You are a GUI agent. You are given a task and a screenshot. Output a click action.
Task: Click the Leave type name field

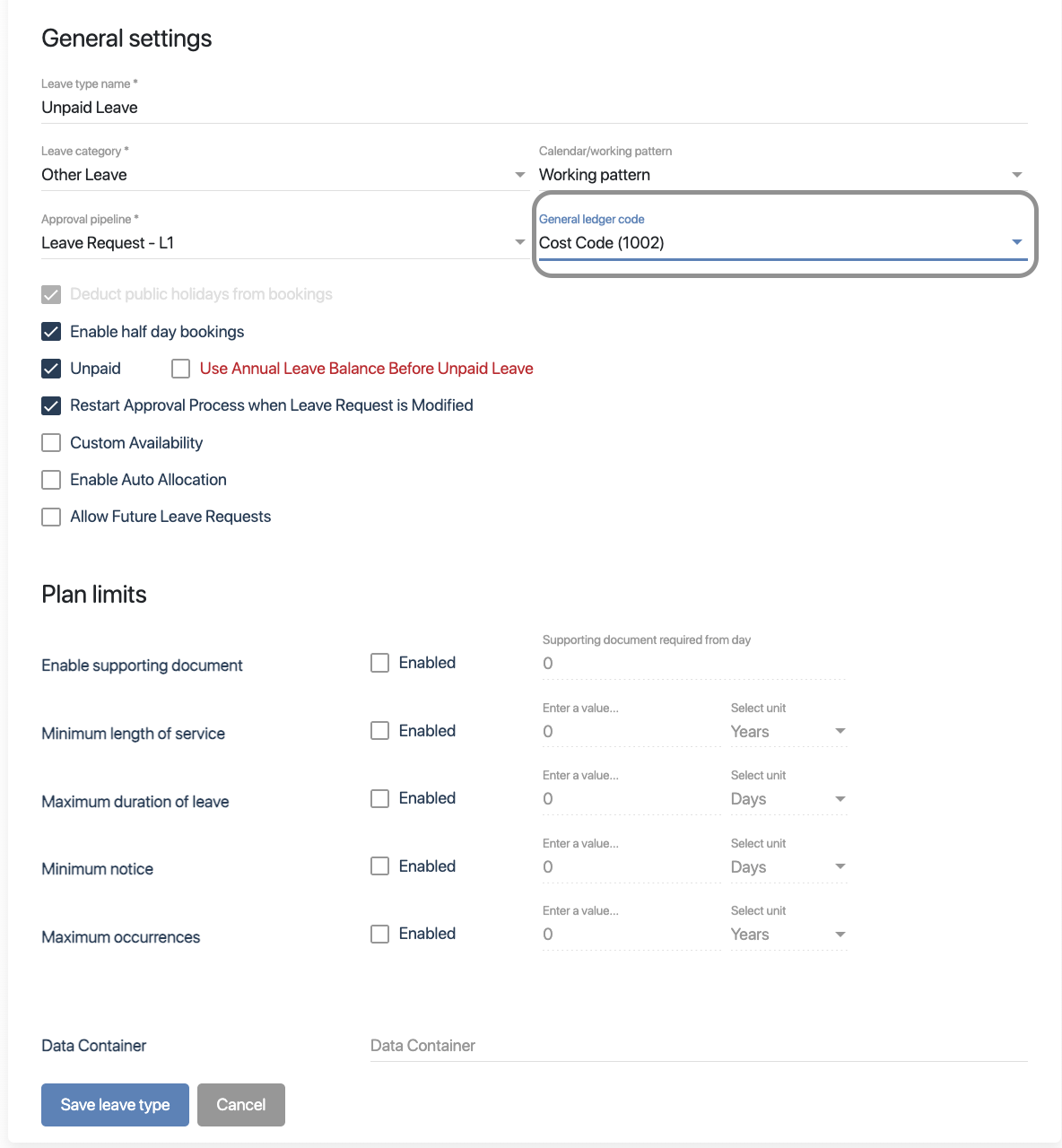(534, 108)
